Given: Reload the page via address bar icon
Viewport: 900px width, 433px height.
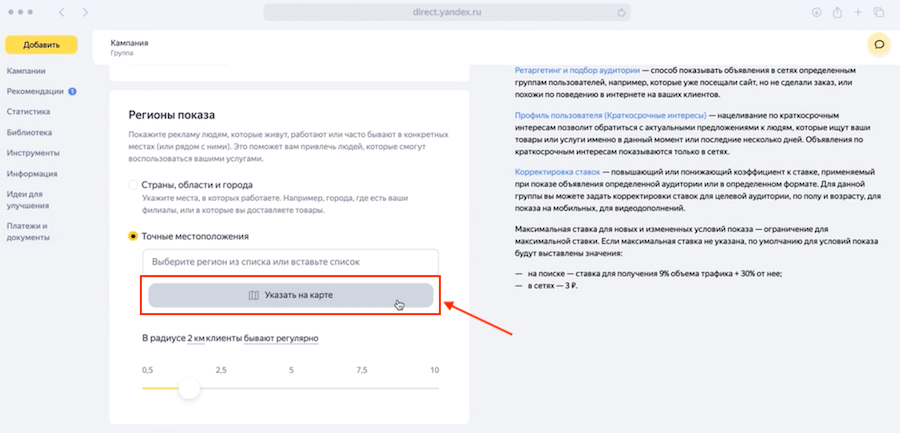Looking at the screenshot, I should pos(622,12).
